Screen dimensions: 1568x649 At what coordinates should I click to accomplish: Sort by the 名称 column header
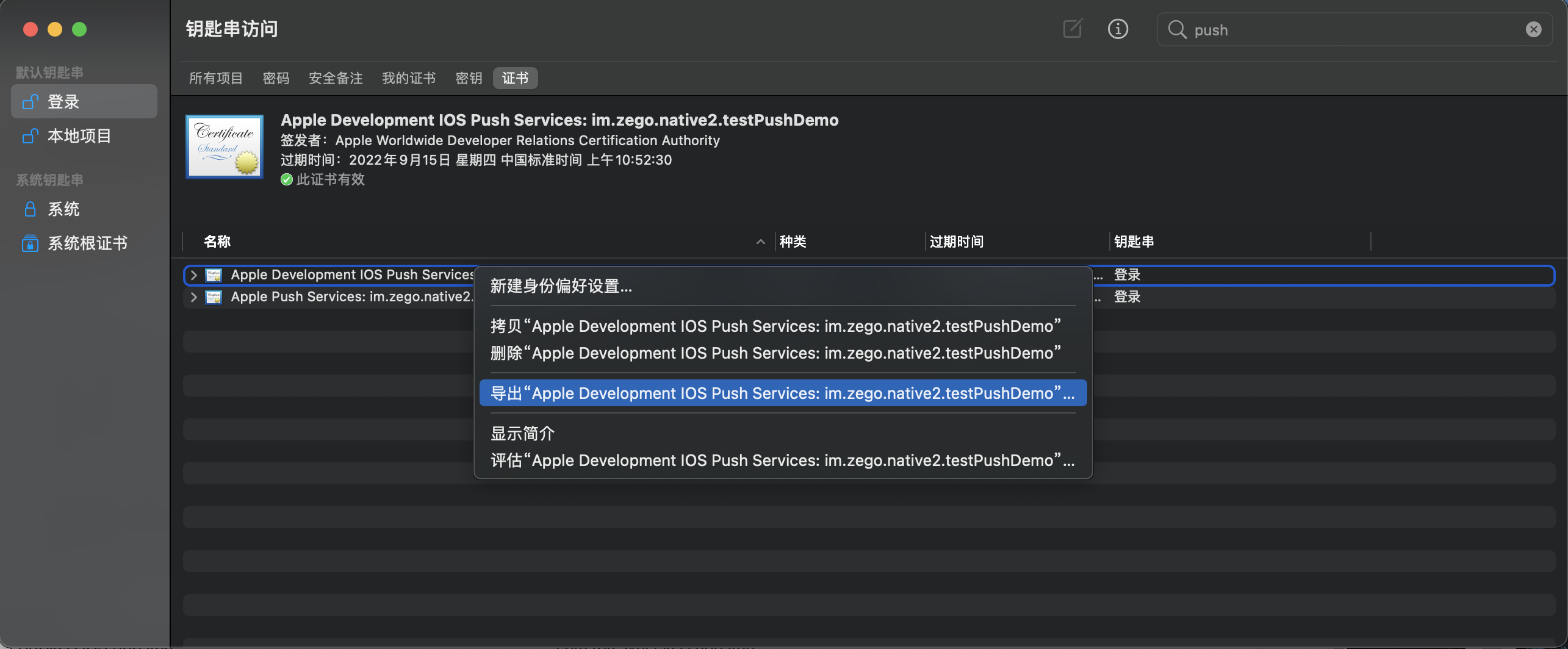pos(217,242)
